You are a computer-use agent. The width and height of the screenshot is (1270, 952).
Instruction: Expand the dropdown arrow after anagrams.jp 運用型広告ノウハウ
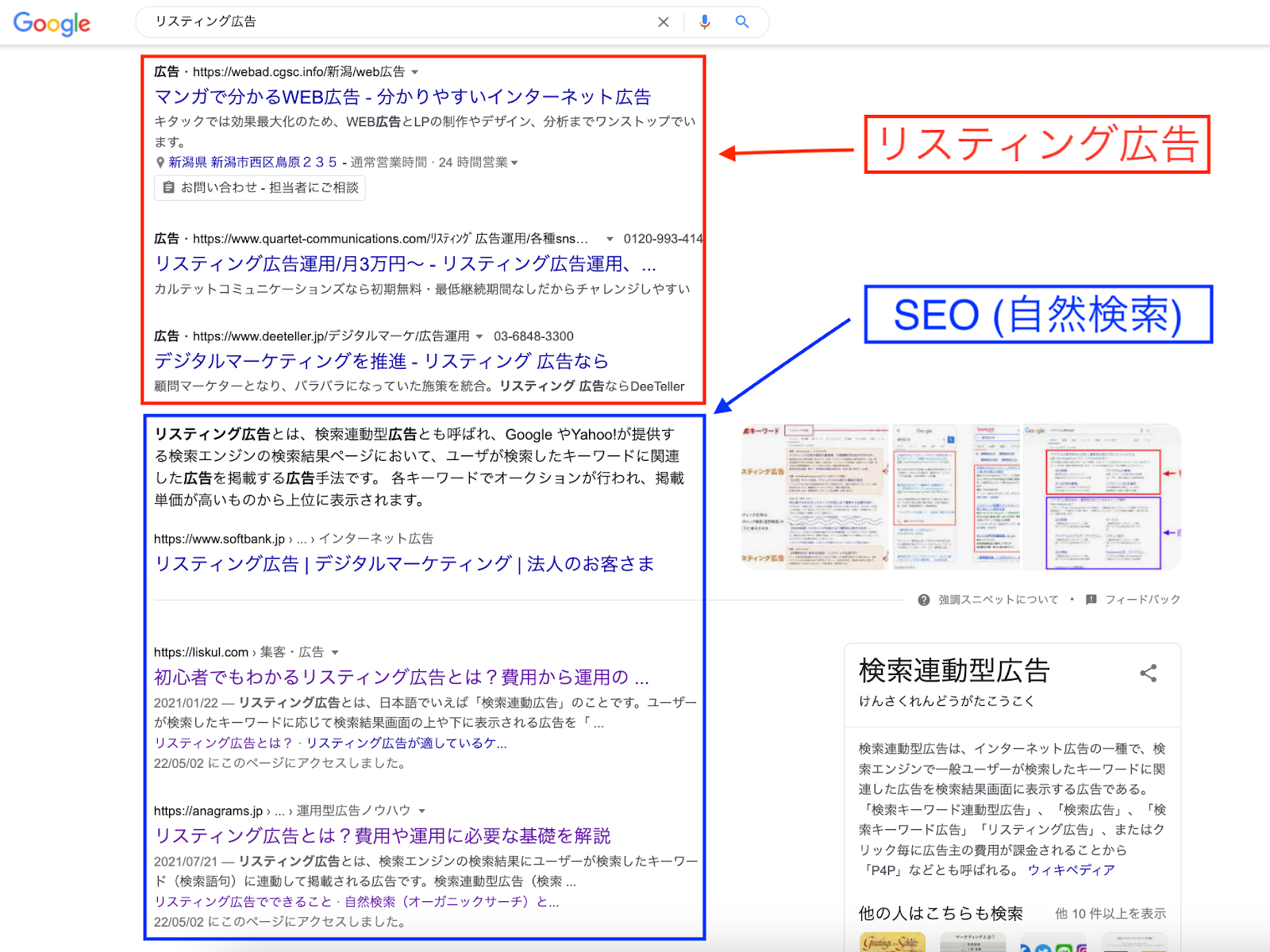point(421,811)
